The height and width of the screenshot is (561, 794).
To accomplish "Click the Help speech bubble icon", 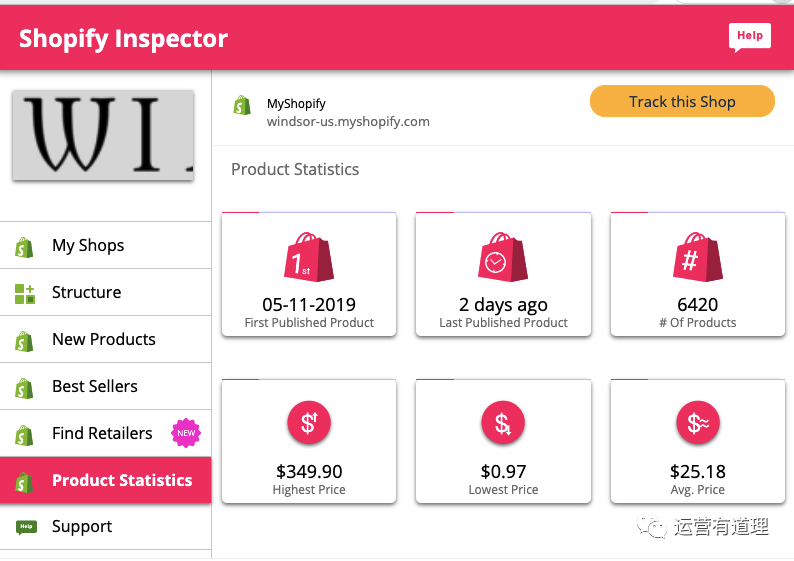I will click(x=750, y=37).
